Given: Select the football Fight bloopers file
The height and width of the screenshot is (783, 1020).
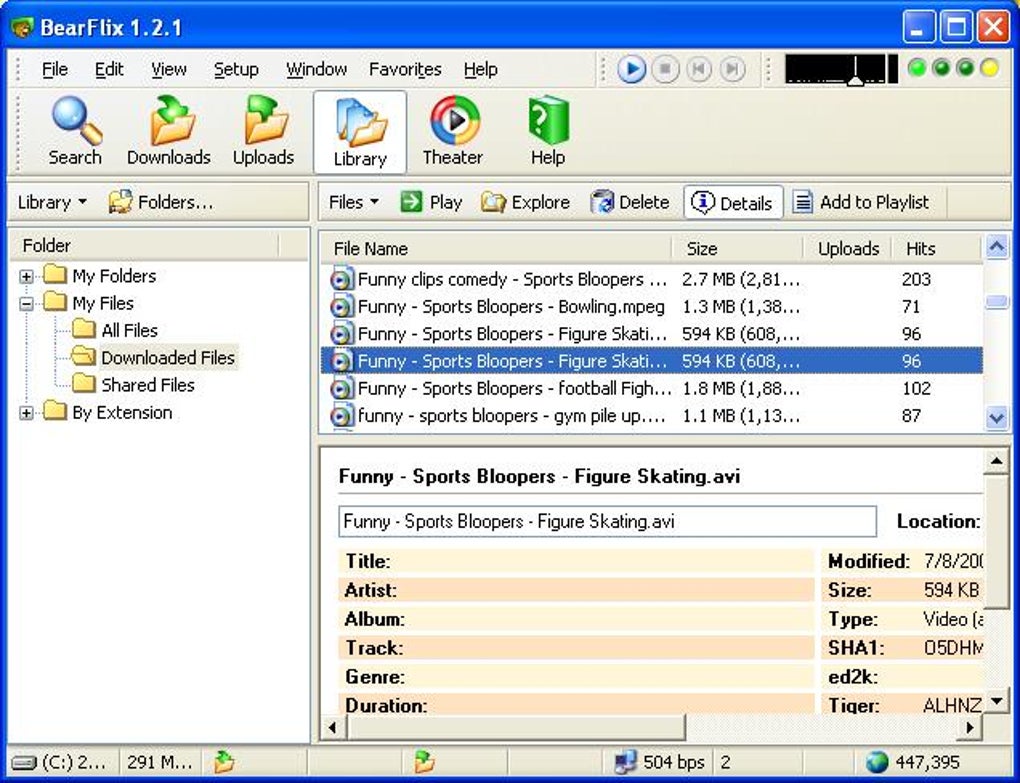Looking at the screenshot, I should point(651,389).
